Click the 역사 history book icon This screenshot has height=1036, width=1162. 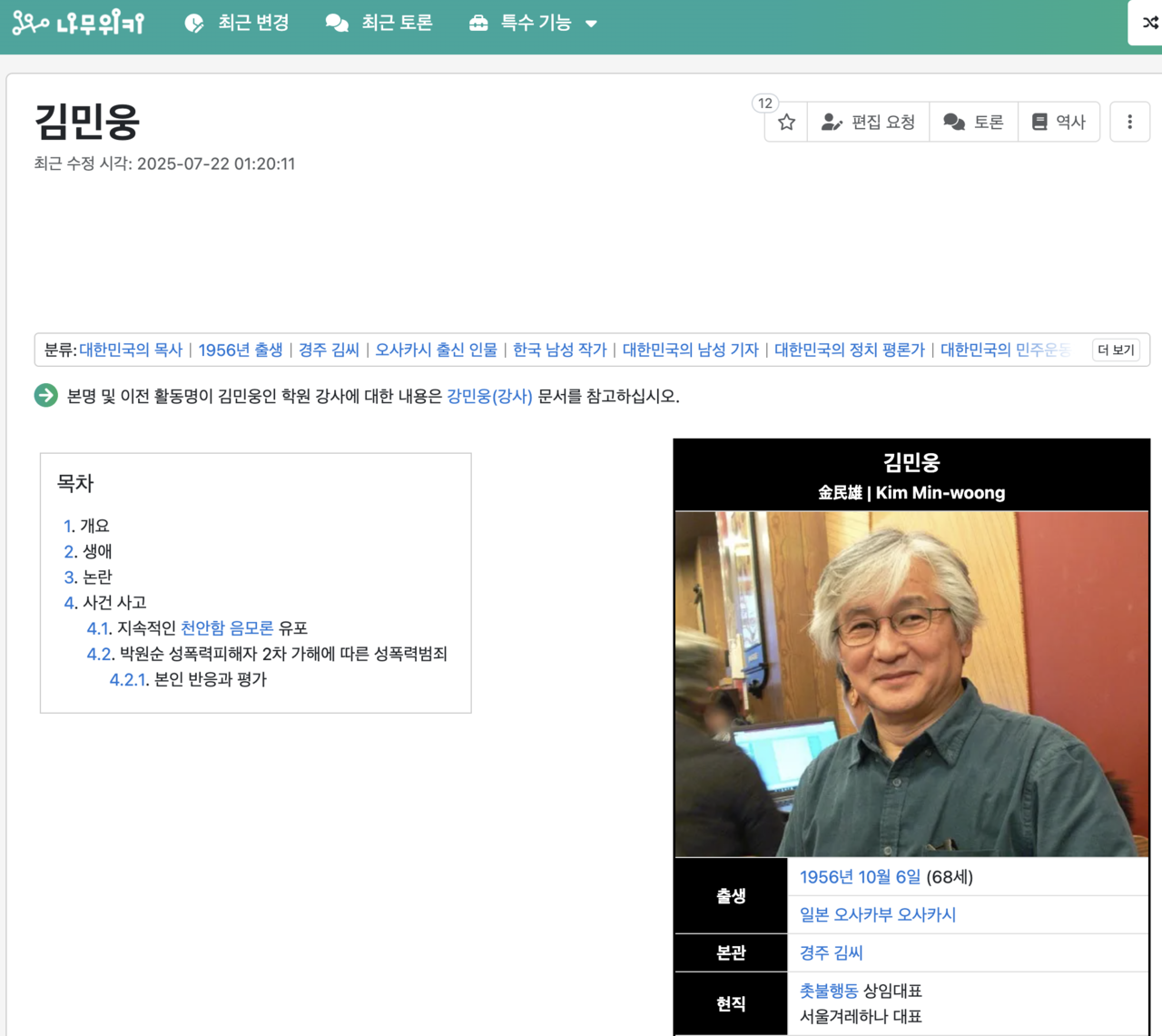pyautogui.click(x=1038, y=121)
